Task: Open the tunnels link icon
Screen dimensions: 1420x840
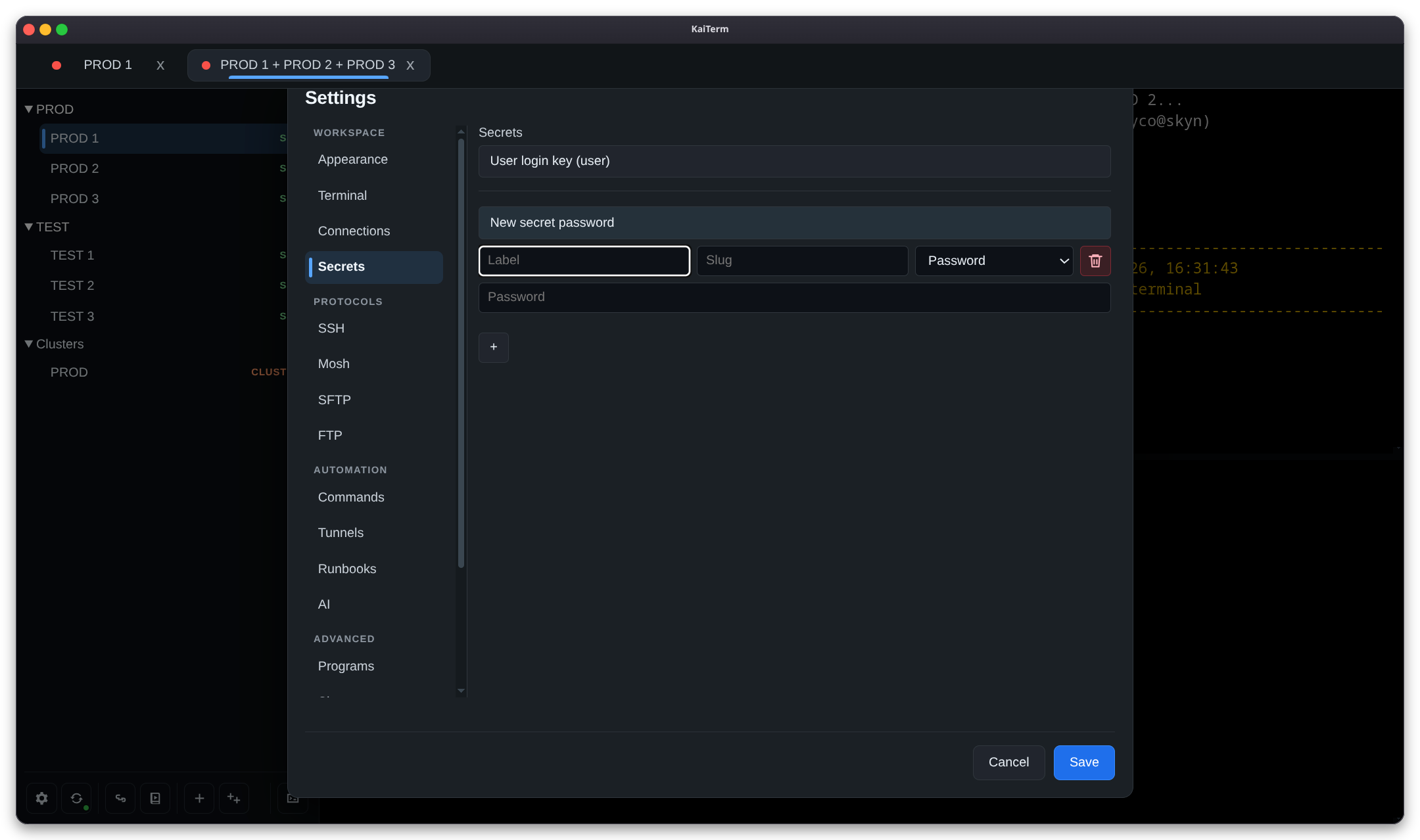Action: [x=120, y=798]
